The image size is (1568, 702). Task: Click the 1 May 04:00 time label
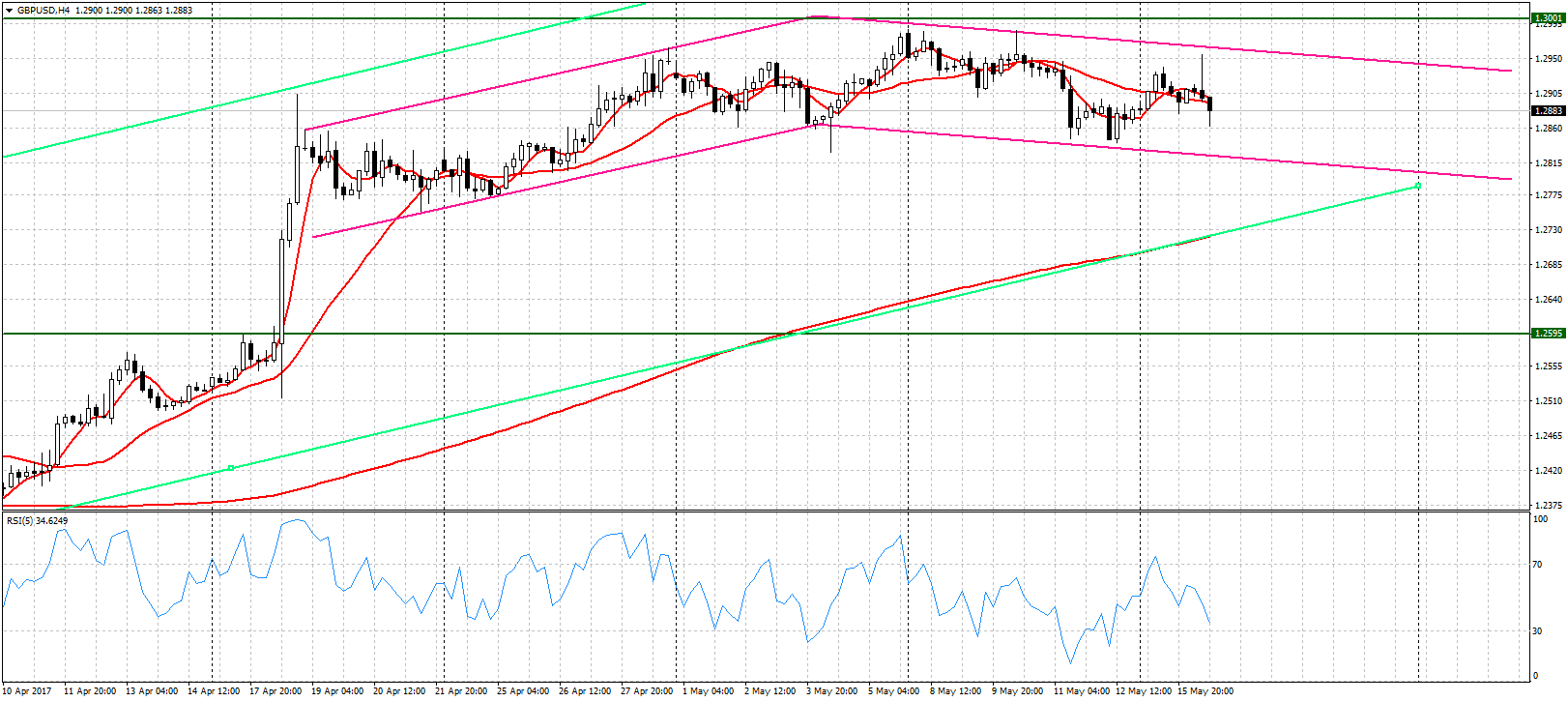click(x=709, y=691)
